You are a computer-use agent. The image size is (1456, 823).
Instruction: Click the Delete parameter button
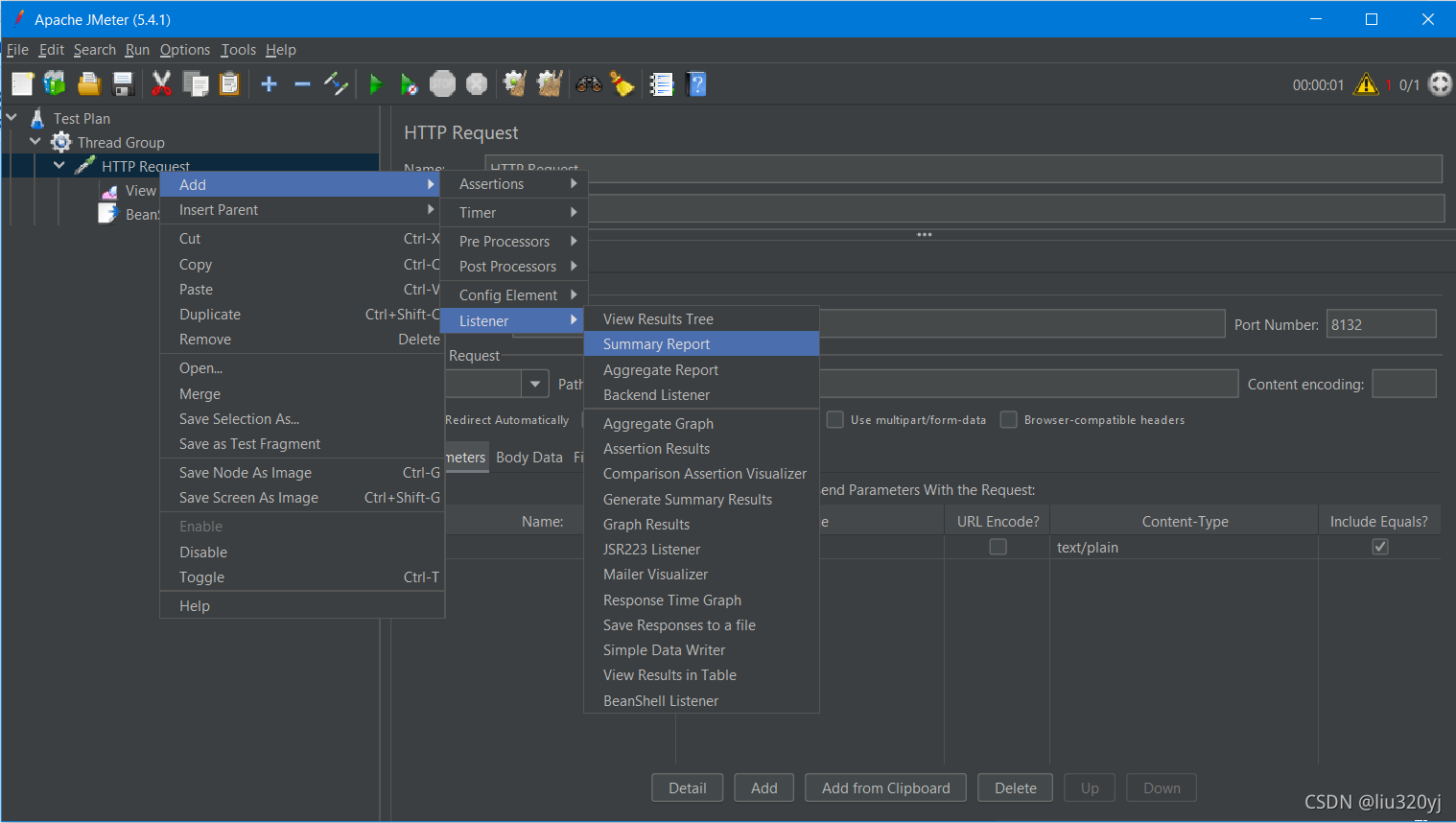pos(1016,788)
